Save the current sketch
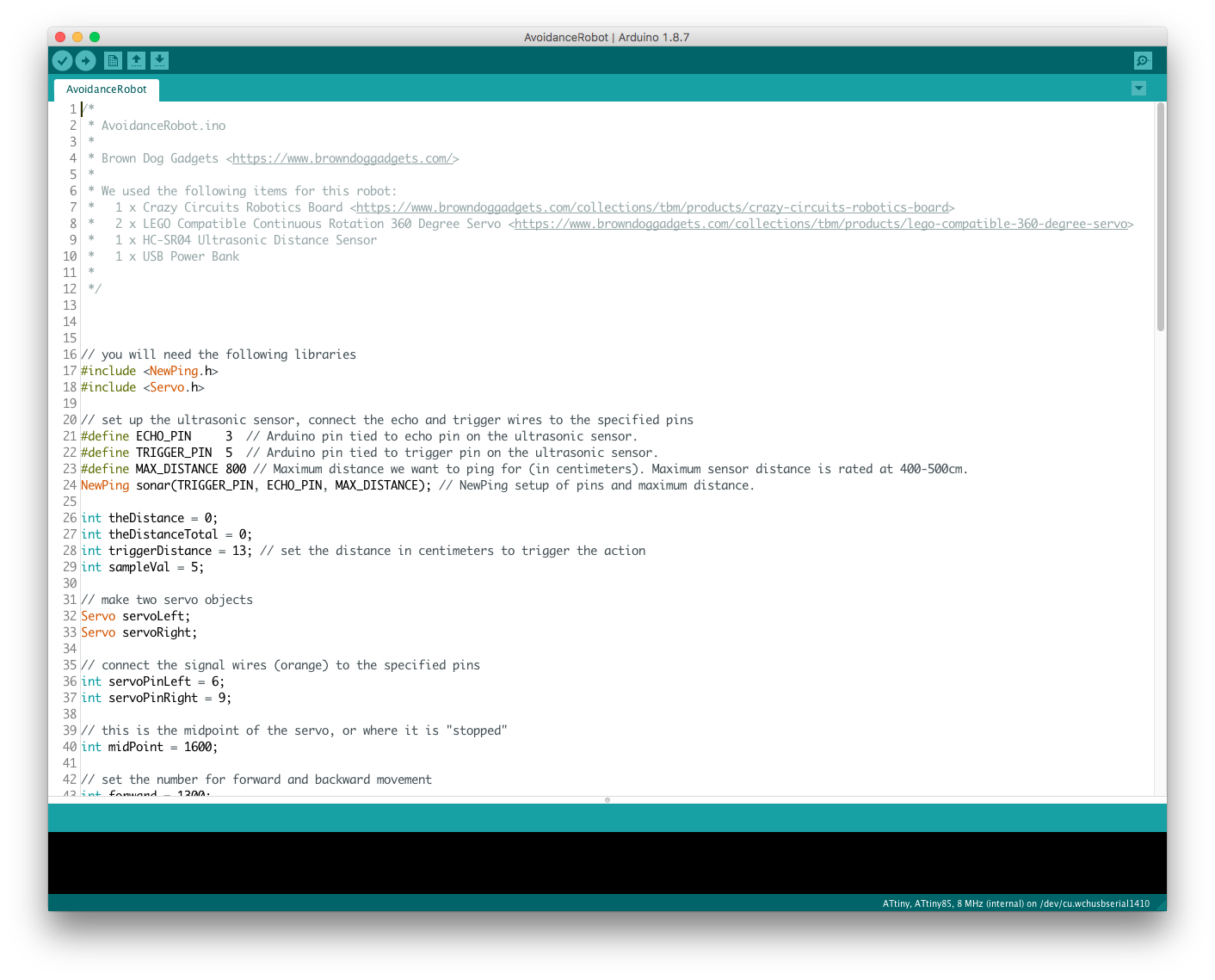Viewport: 1215px width, 980px height. (x=159, y=60)
